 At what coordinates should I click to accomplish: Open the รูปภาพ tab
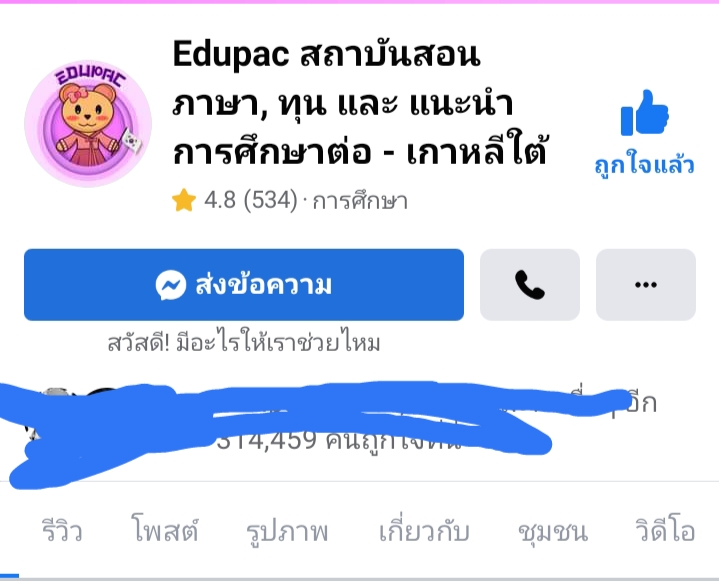pyautogui.click(x=287, y=532)
